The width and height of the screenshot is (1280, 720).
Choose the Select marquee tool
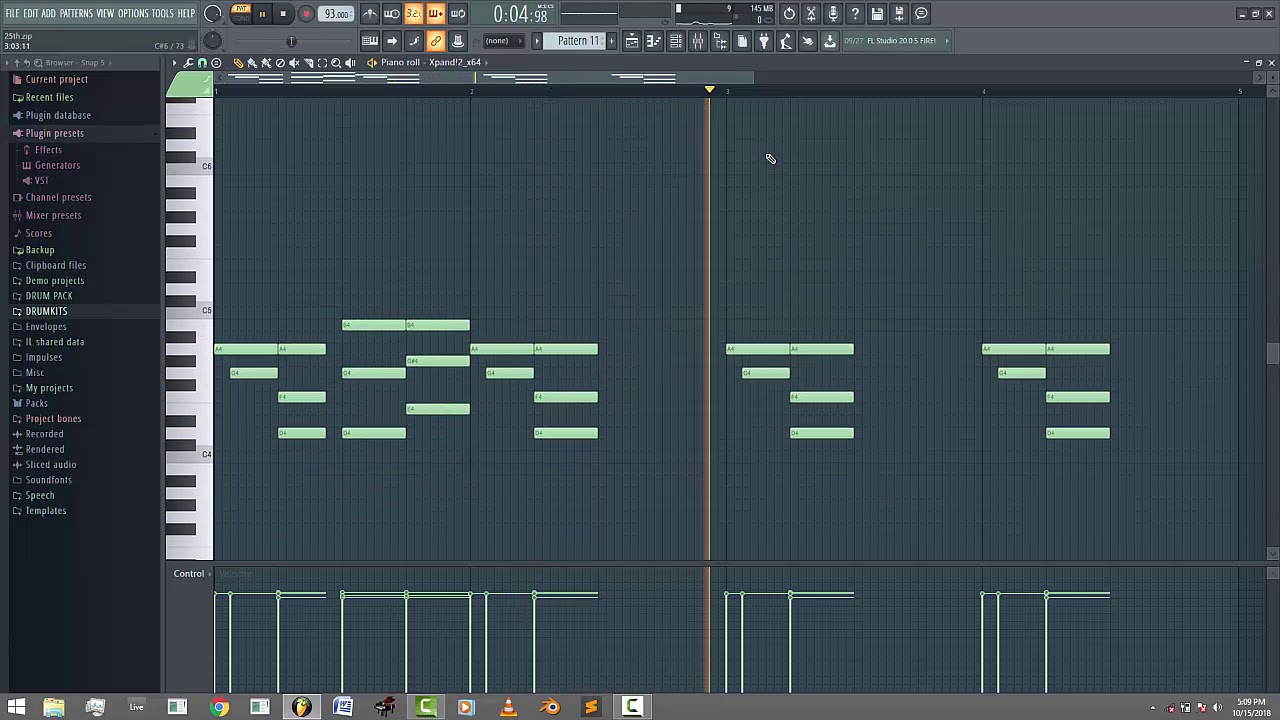tap(322, 62)
